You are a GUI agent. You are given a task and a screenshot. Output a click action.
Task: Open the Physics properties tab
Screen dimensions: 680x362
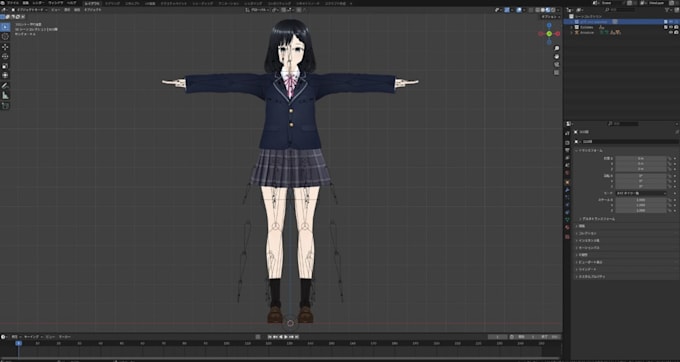click(567, 205)
